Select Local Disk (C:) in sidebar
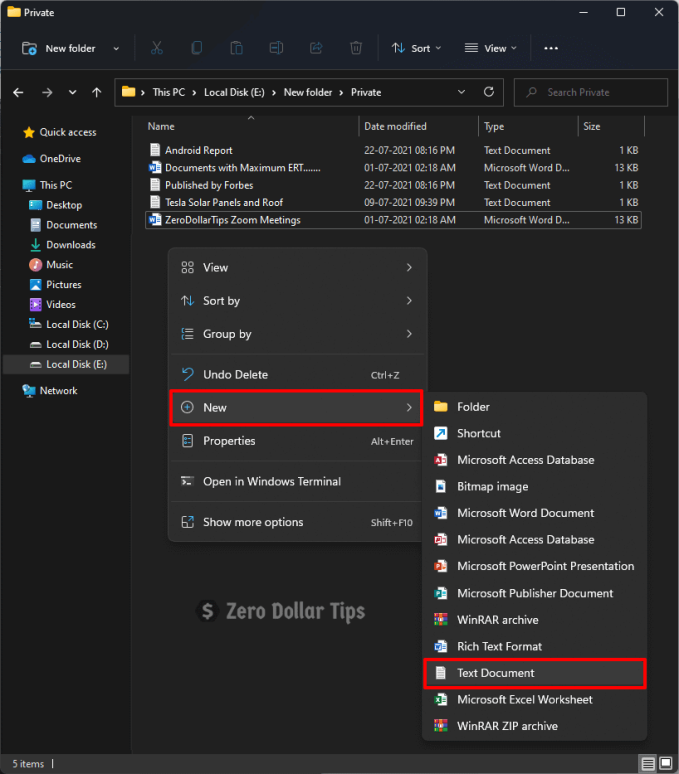The width and height of the screenshot is (679, 774). pos(76,324)
